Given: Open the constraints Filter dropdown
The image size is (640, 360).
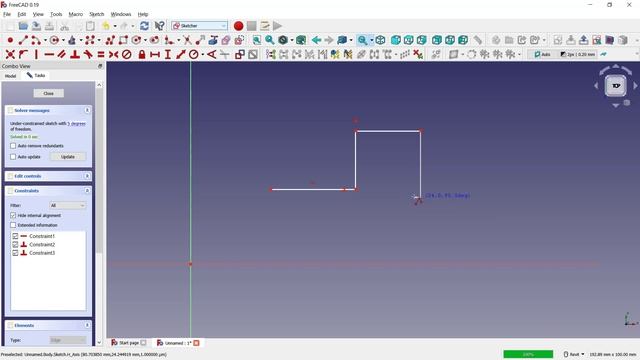Looking at the screenshot, I should click(x=67, y=205).
